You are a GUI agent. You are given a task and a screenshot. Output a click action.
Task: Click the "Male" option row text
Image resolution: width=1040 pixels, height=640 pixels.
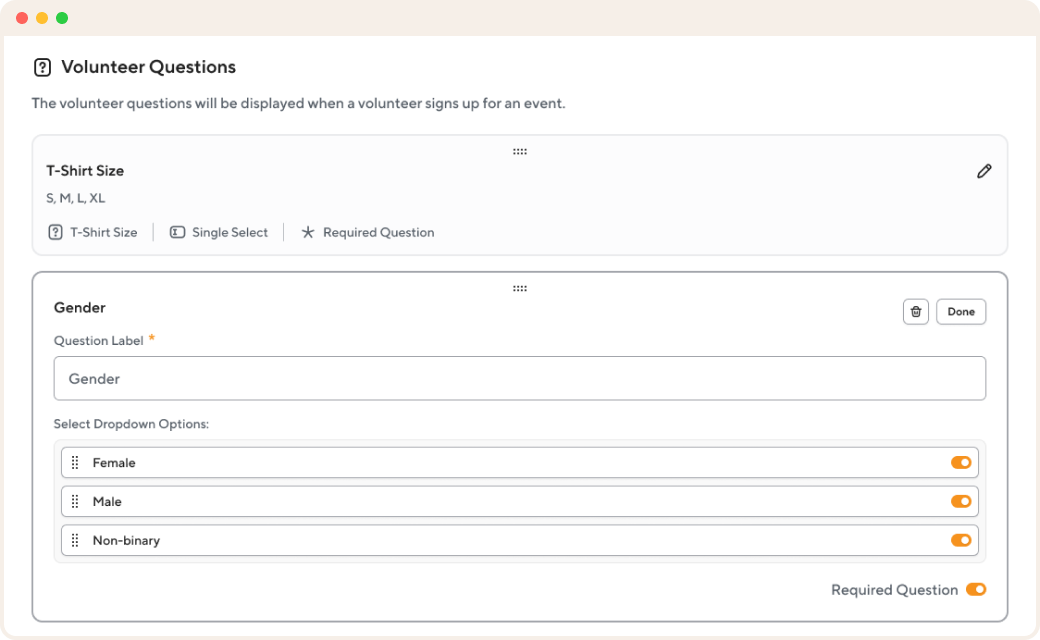[x=107, y=501]
